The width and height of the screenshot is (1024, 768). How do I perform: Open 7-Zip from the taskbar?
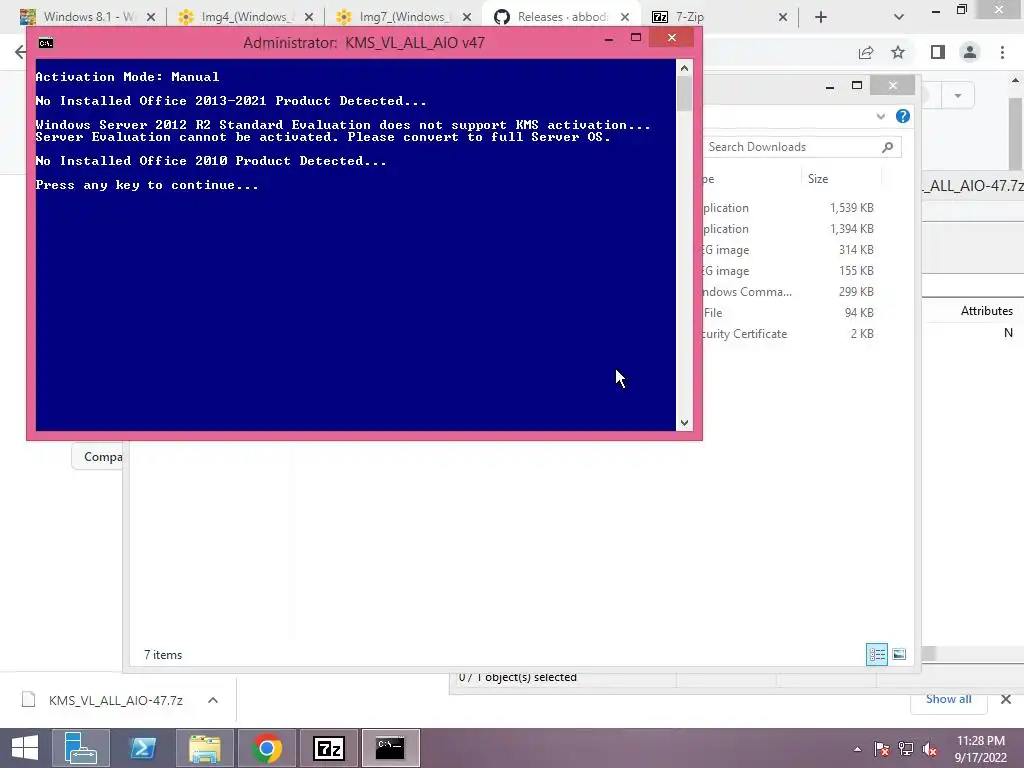328,748
